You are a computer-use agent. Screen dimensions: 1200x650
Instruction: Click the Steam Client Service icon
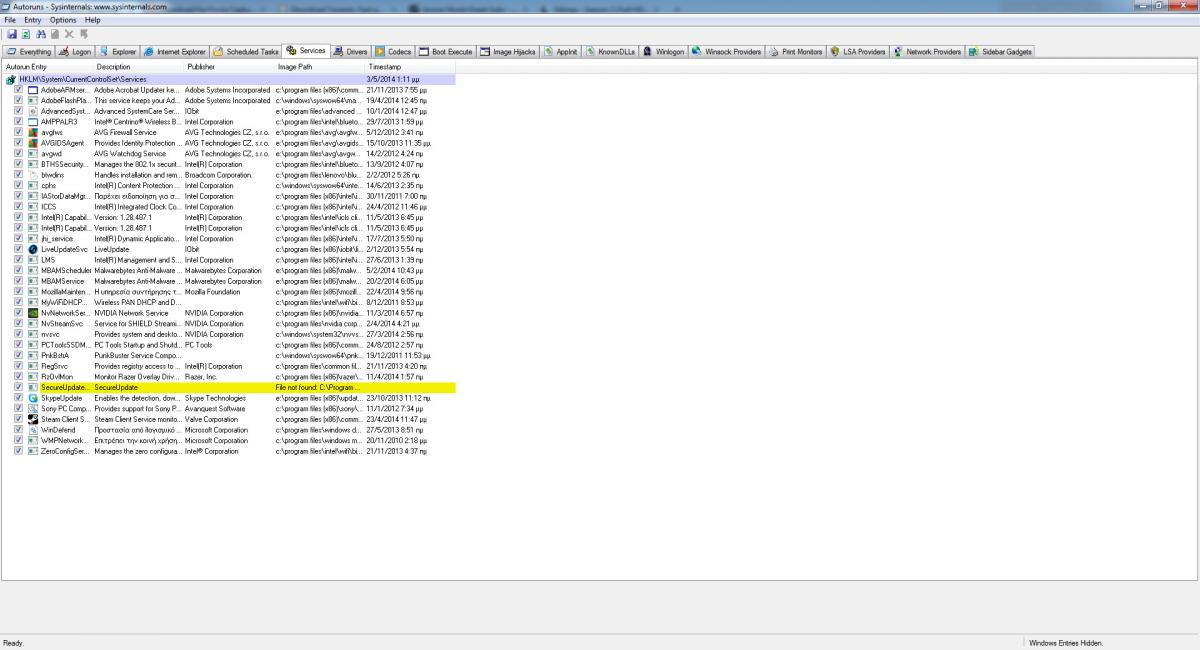(x=33, y=419)
